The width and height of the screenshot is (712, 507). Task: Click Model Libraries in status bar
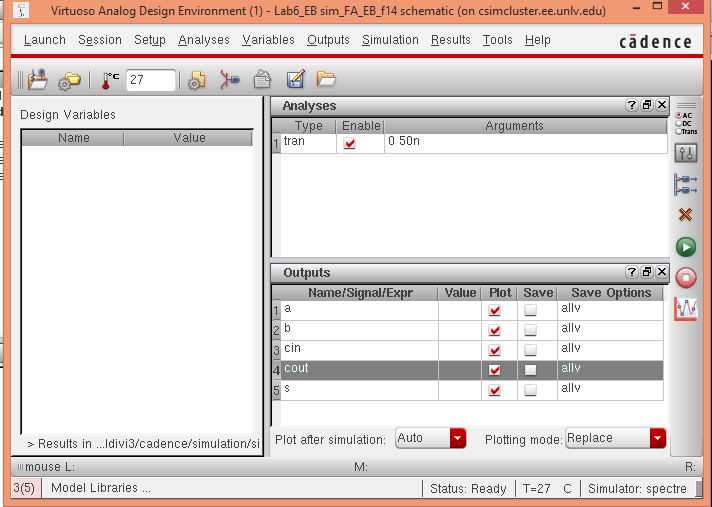click(100, 488)
